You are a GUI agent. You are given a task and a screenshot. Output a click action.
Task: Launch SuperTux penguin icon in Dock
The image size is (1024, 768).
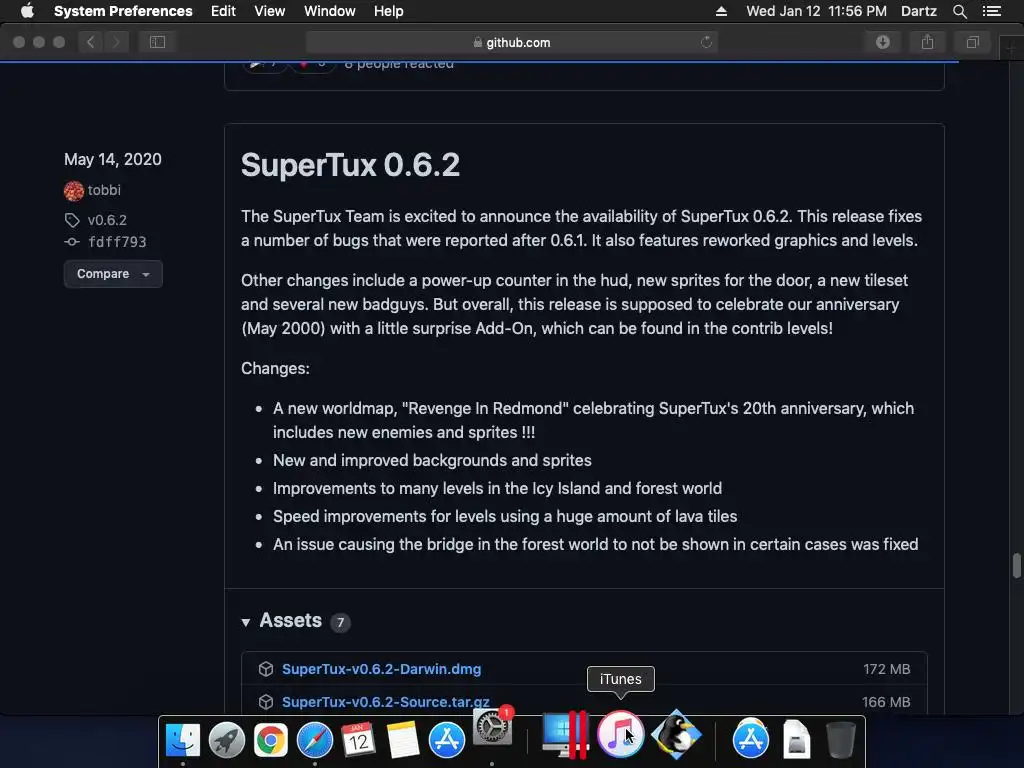point(677,735)
